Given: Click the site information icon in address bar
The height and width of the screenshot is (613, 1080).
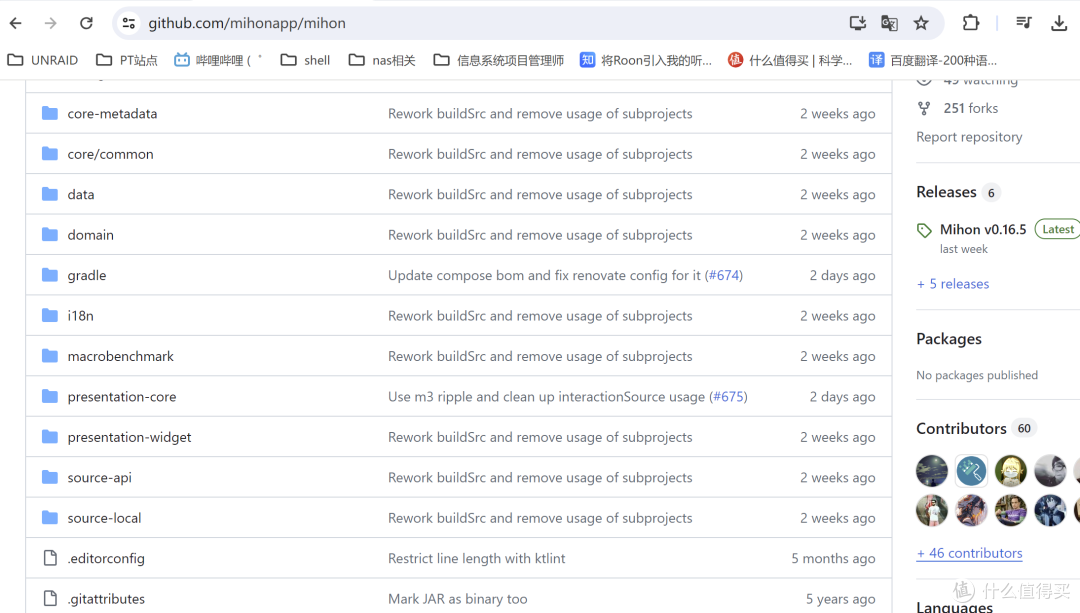Looking at the screenshot, I should tap(128, 23).
